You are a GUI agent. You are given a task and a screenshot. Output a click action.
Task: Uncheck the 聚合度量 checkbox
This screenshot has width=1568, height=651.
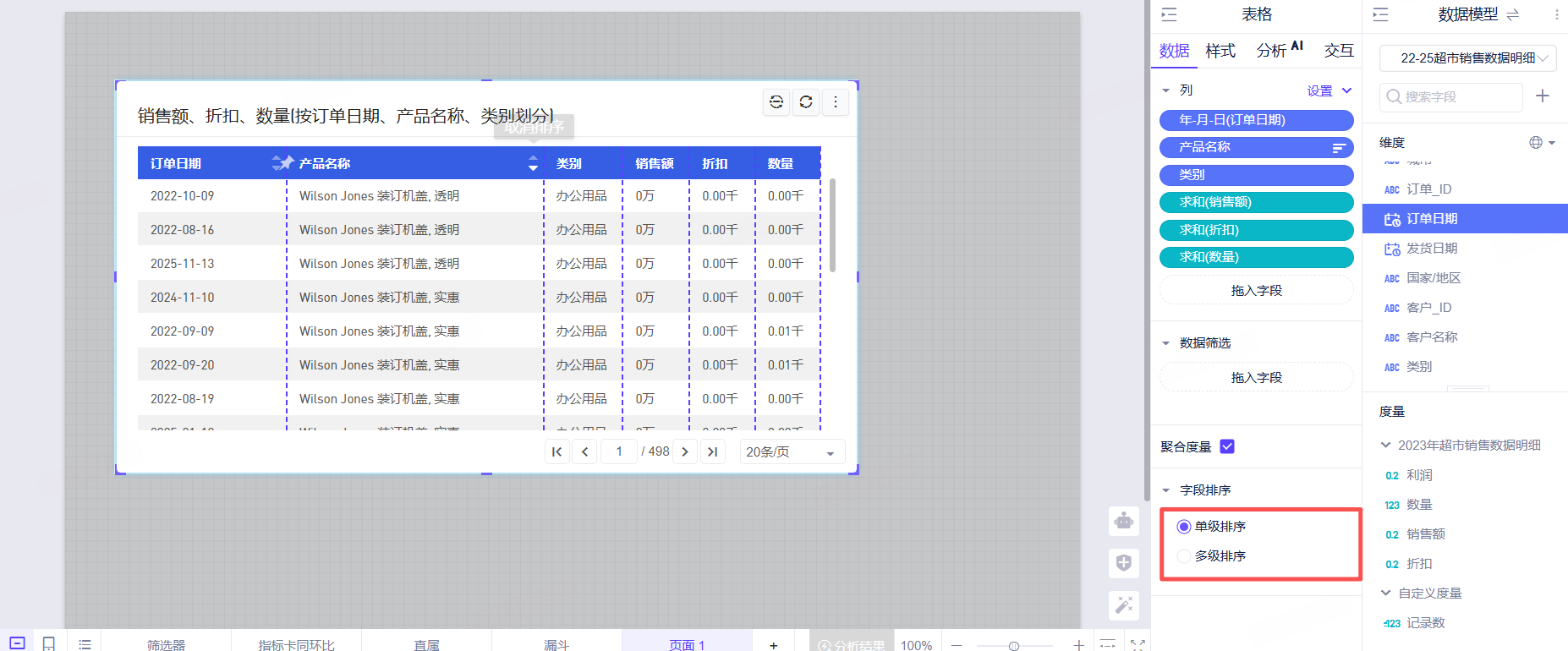click(x=1227, y=446)
